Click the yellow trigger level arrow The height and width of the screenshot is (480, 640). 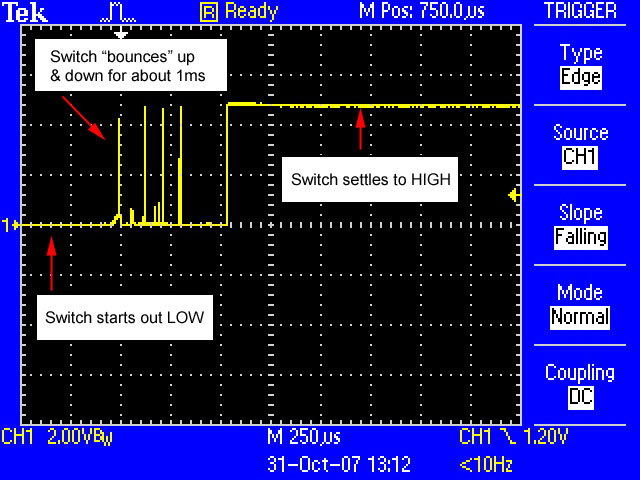point(514,196)
